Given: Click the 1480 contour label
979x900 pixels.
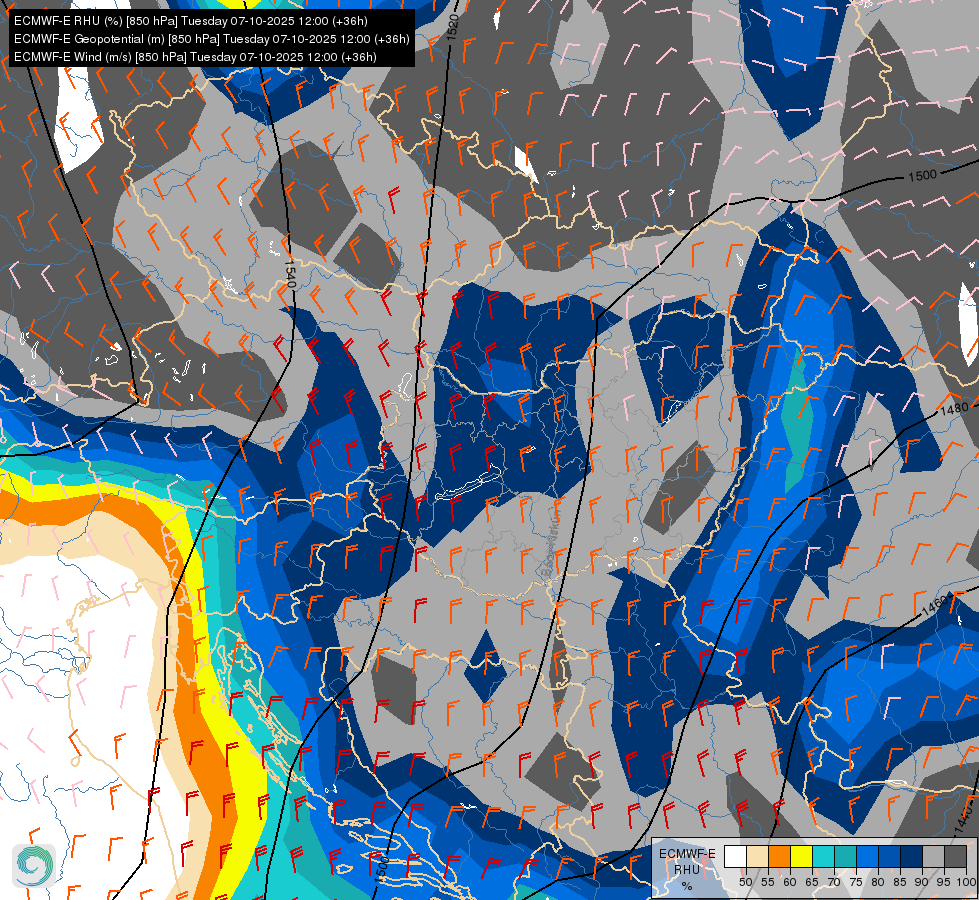Looking at the screenshot, I should click(954, 410).
